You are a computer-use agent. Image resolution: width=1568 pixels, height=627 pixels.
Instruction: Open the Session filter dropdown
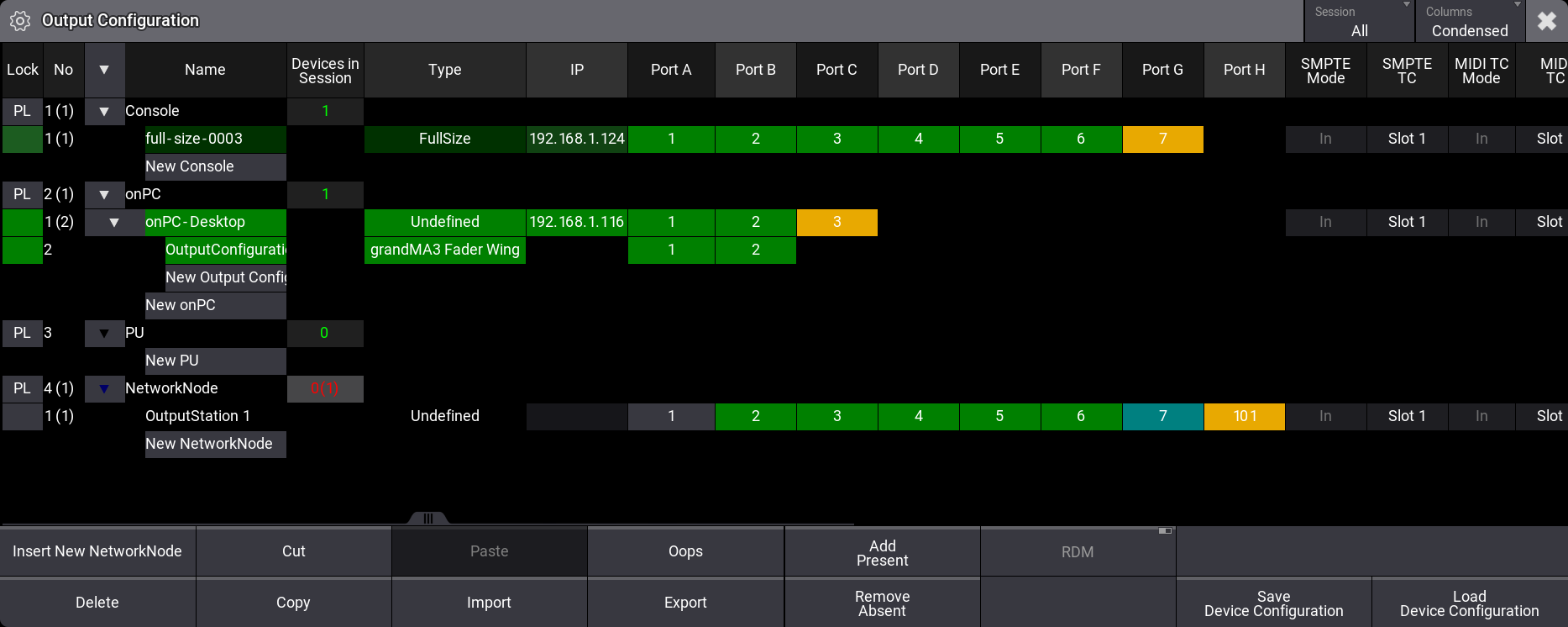coord(1359,22)
